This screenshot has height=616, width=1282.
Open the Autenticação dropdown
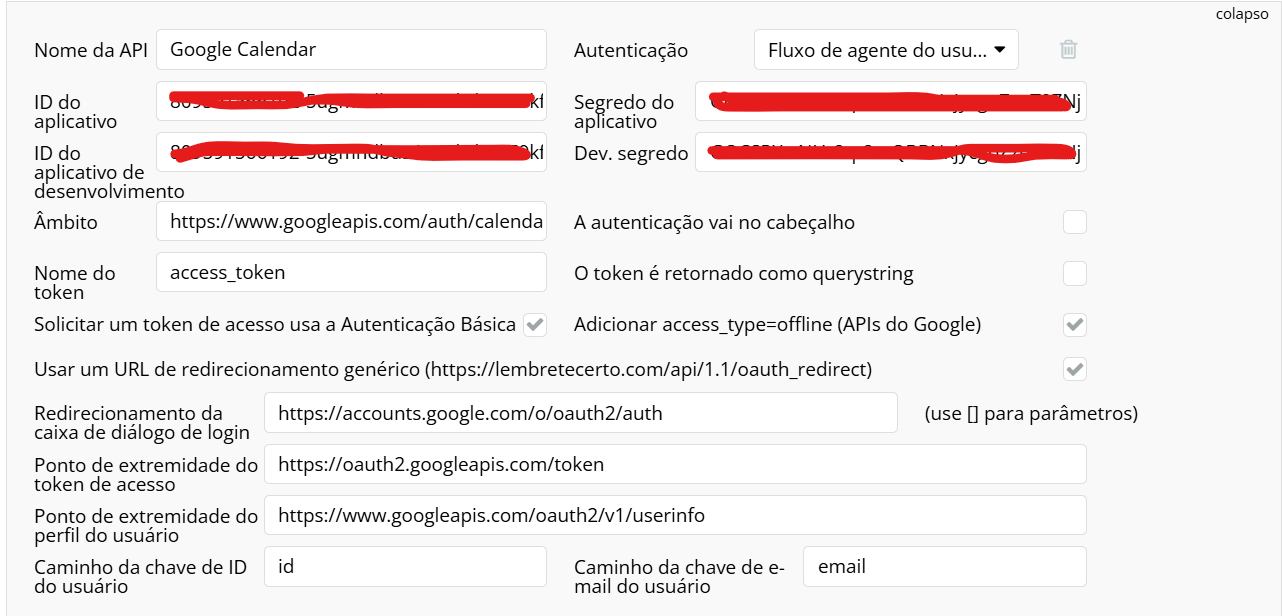click(885, 49)
